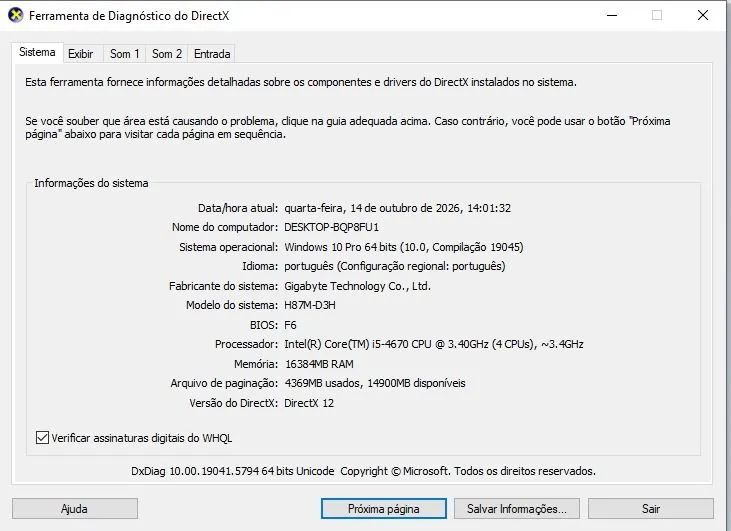Click 'DxDiag 10.00.19041.5794 64 bits Unicode' text
The width and height of the screenshot is (731, 531).
[233, 471]
